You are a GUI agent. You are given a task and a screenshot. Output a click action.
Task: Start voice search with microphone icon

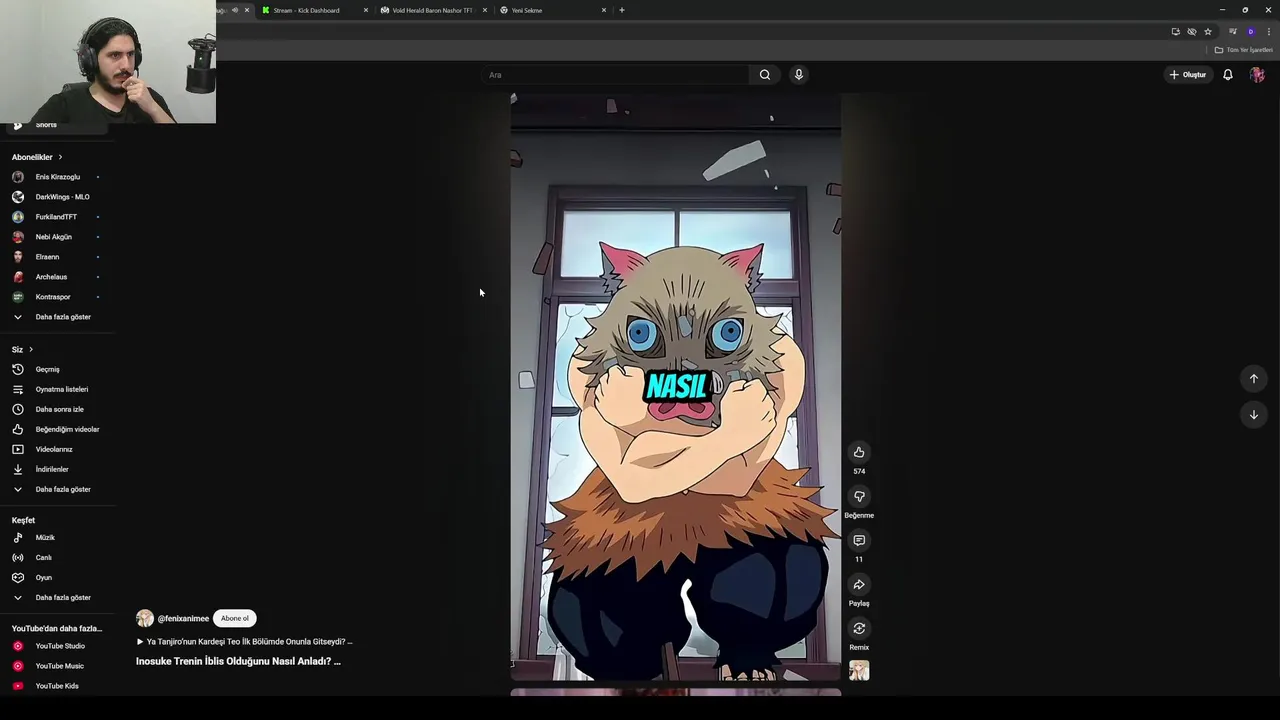click(799, 75)
